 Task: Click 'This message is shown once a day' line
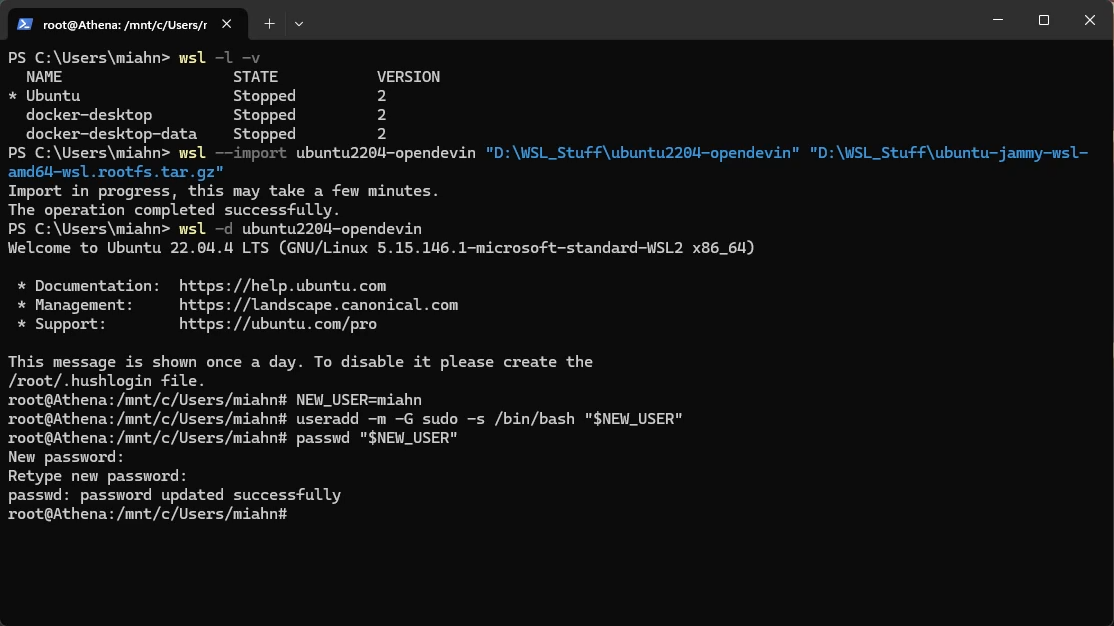(x=301, y=362)
